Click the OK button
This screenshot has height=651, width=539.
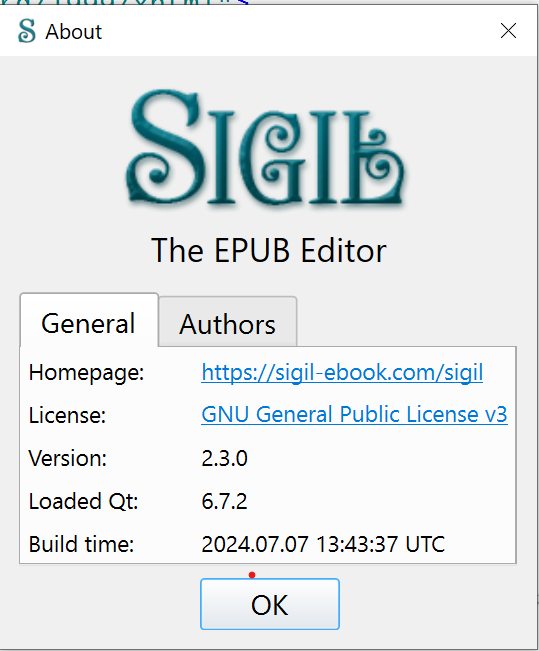pos(270,604)
